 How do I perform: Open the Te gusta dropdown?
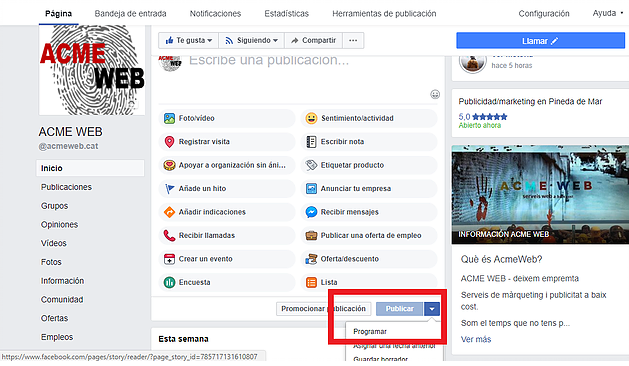[189, 41]
